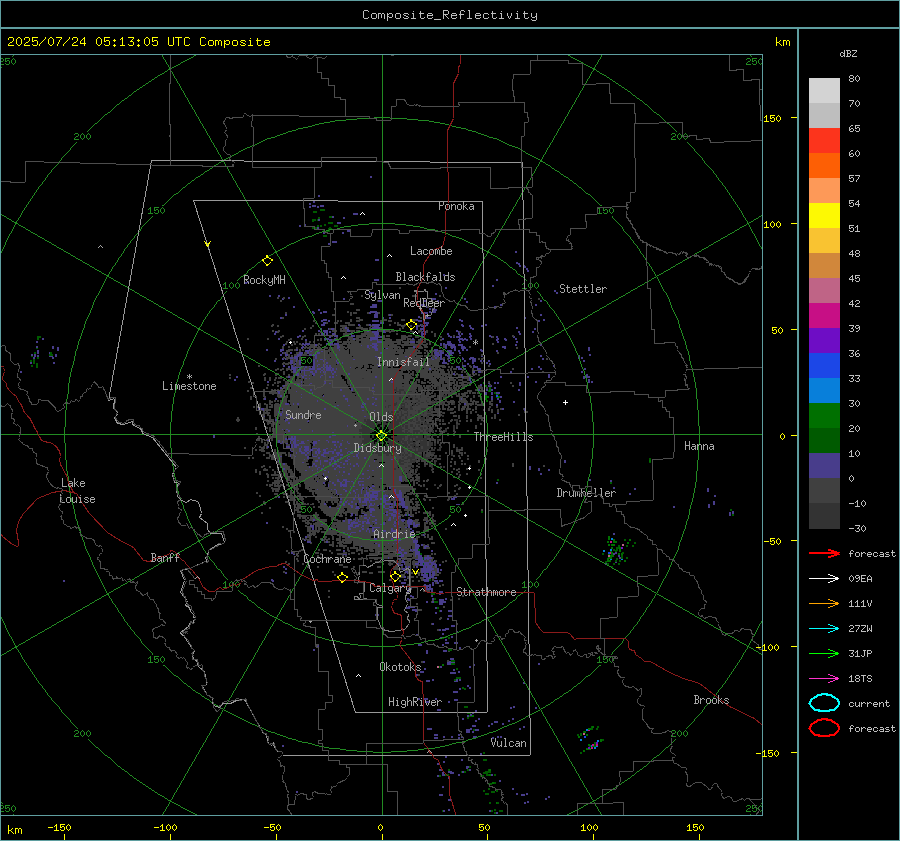Click the Okotoks city label
The height and width of the screenshot is (841, 900).
tap(400, 667)
